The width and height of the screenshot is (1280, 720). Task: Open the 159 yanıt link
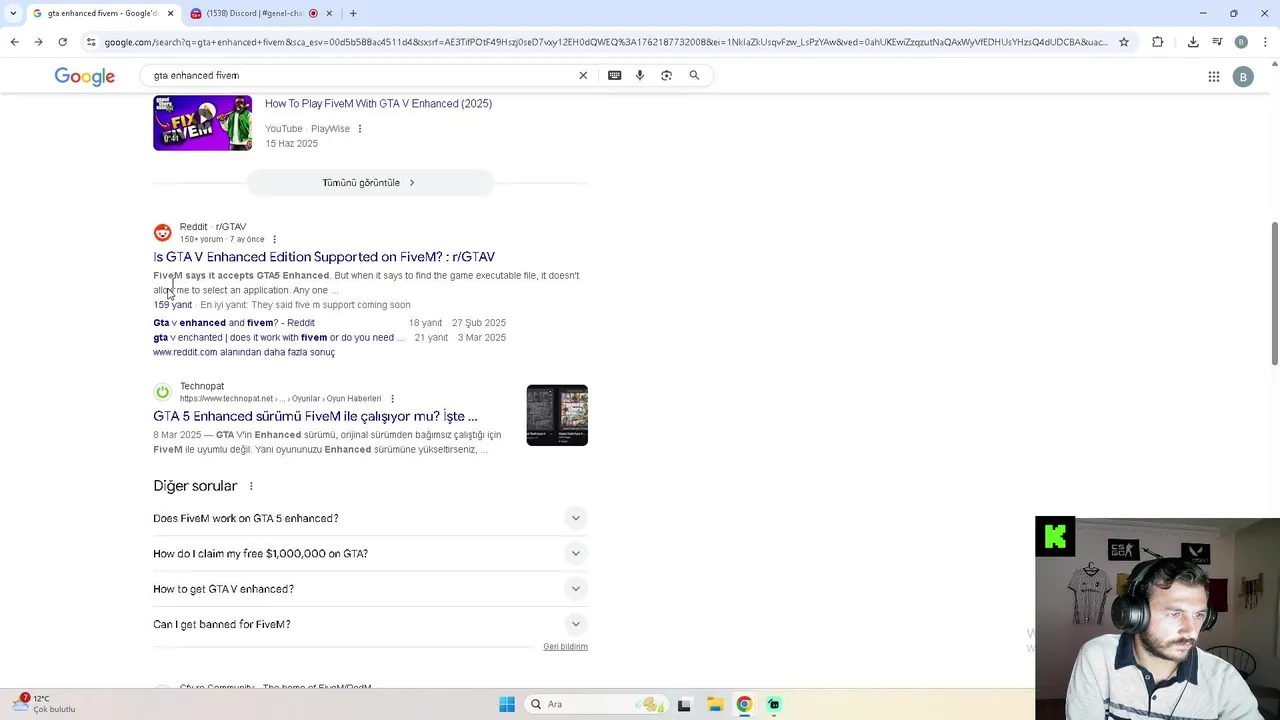(172, 305)
